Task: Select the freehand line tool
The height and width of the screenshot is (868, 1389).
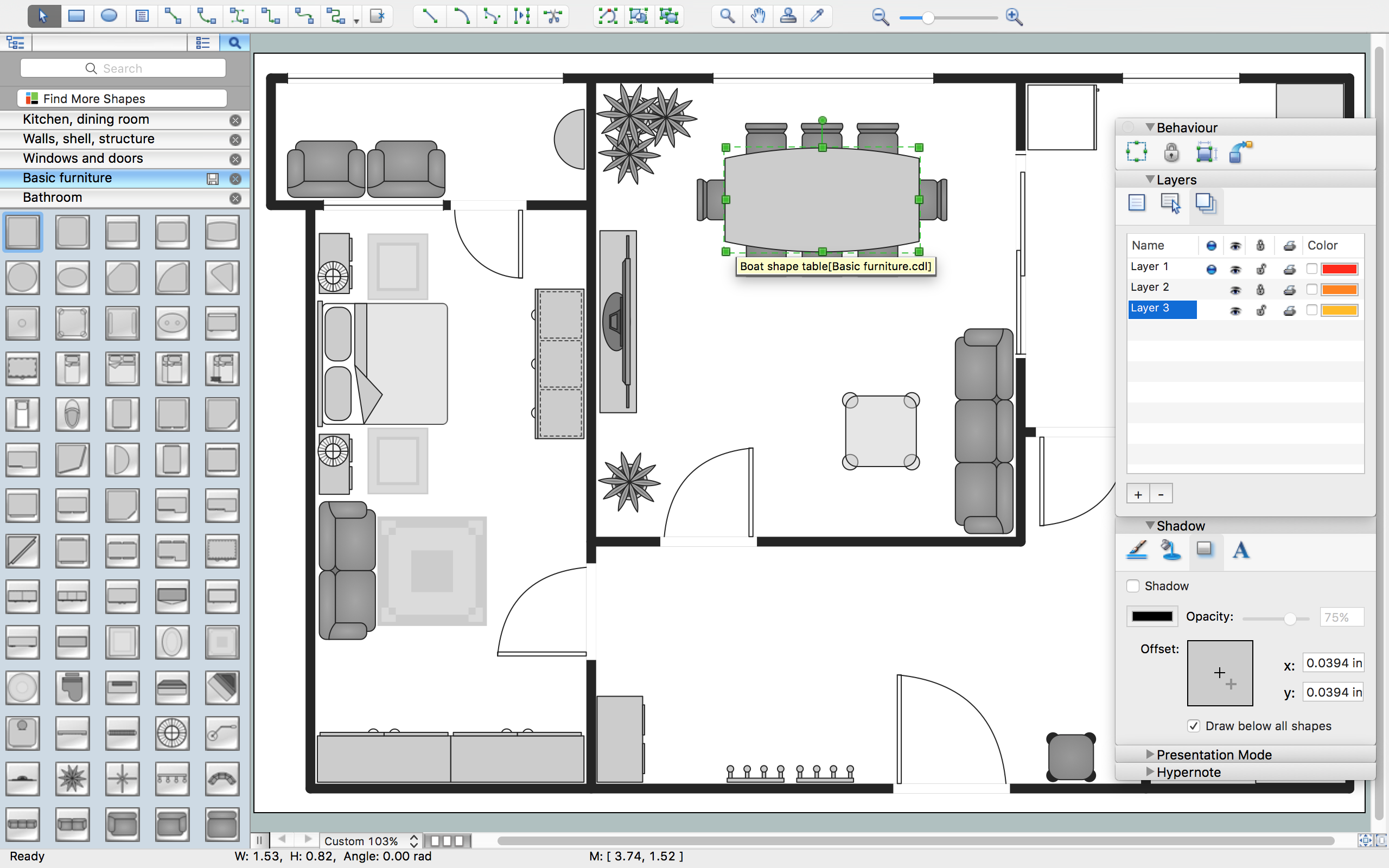Action: pyautogui.click(x=493, y=17)
